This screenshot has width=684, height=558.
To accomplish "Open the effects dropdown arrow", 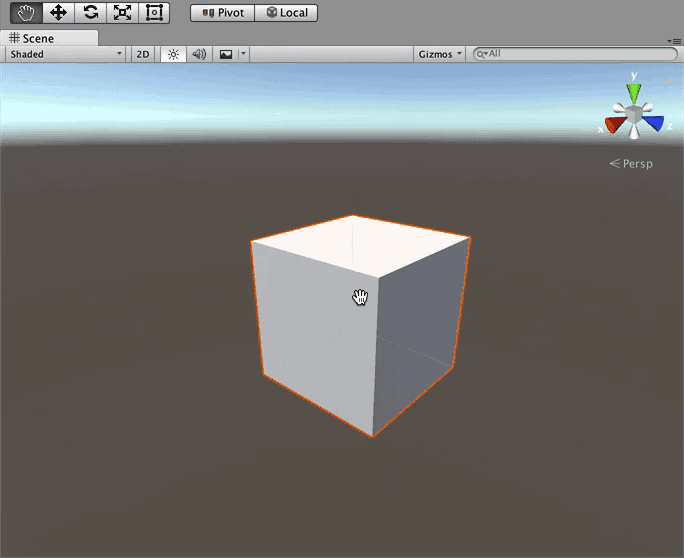I will click(243, 54).
